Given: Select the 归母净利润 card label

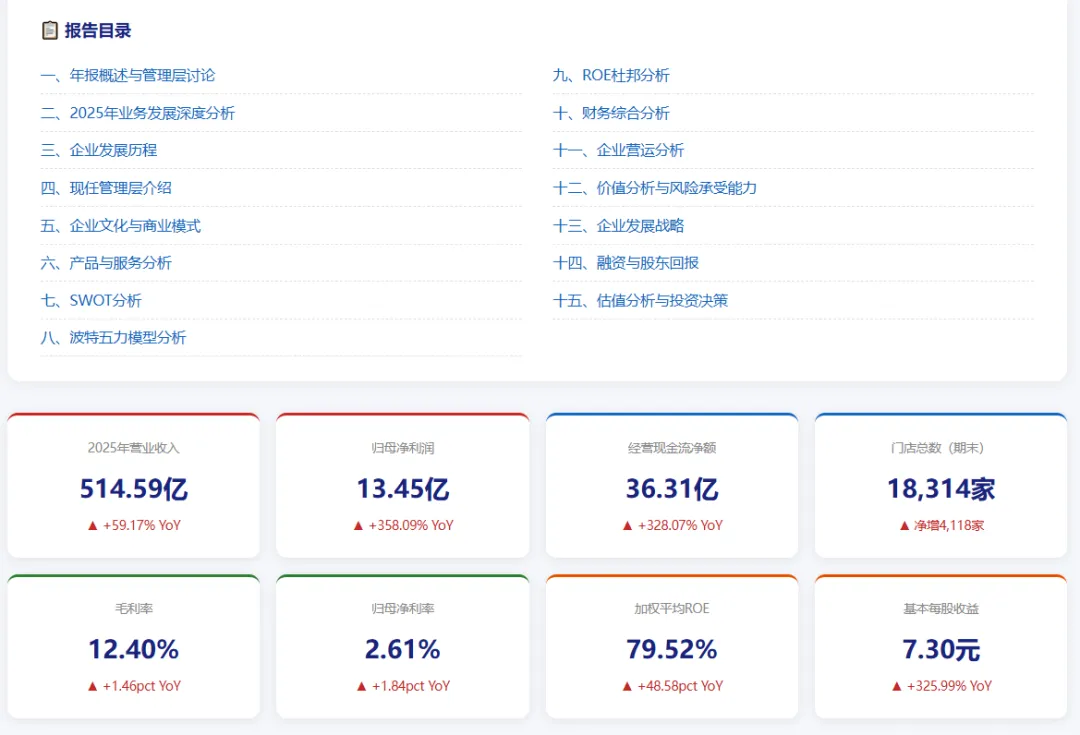Looking at the screenshot, I should pos(403,448).
